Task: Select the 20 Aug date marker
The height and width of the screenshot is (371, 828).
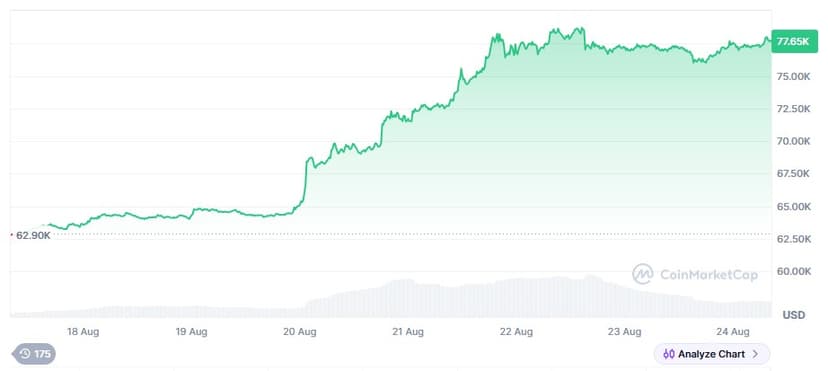Action: (299, 332)
